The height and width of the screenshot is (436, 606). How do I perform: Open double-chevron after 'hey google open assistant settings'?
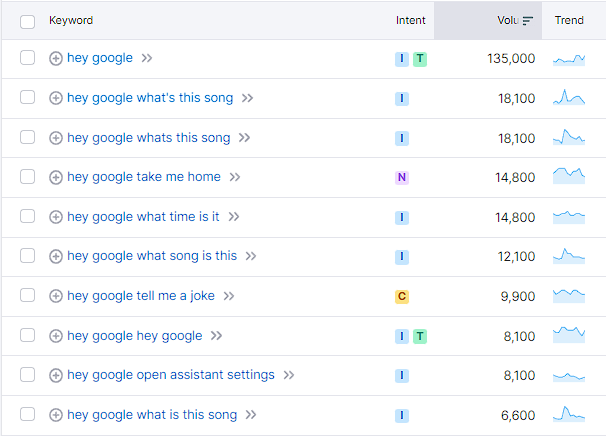click(x=289, y=375)
